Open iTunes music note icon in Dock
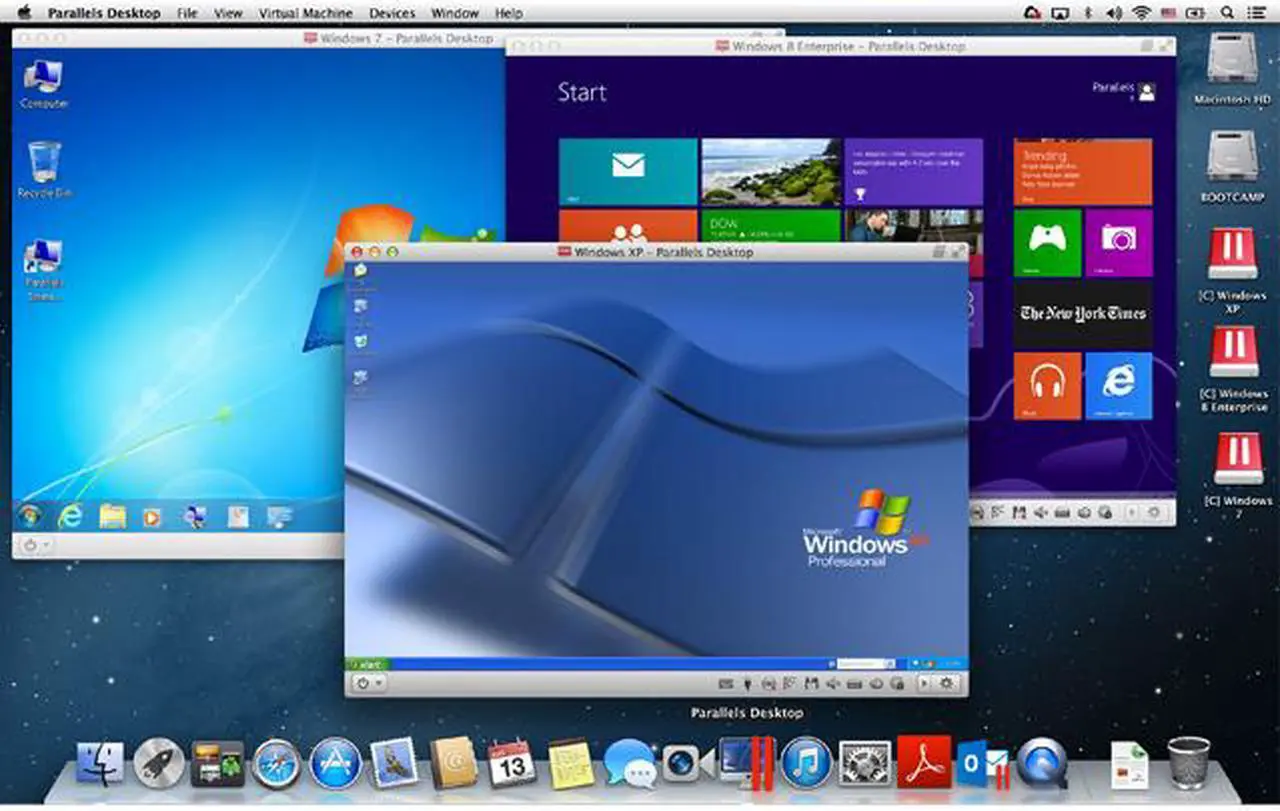This screenshot has height=811, width=1280. 806,764
